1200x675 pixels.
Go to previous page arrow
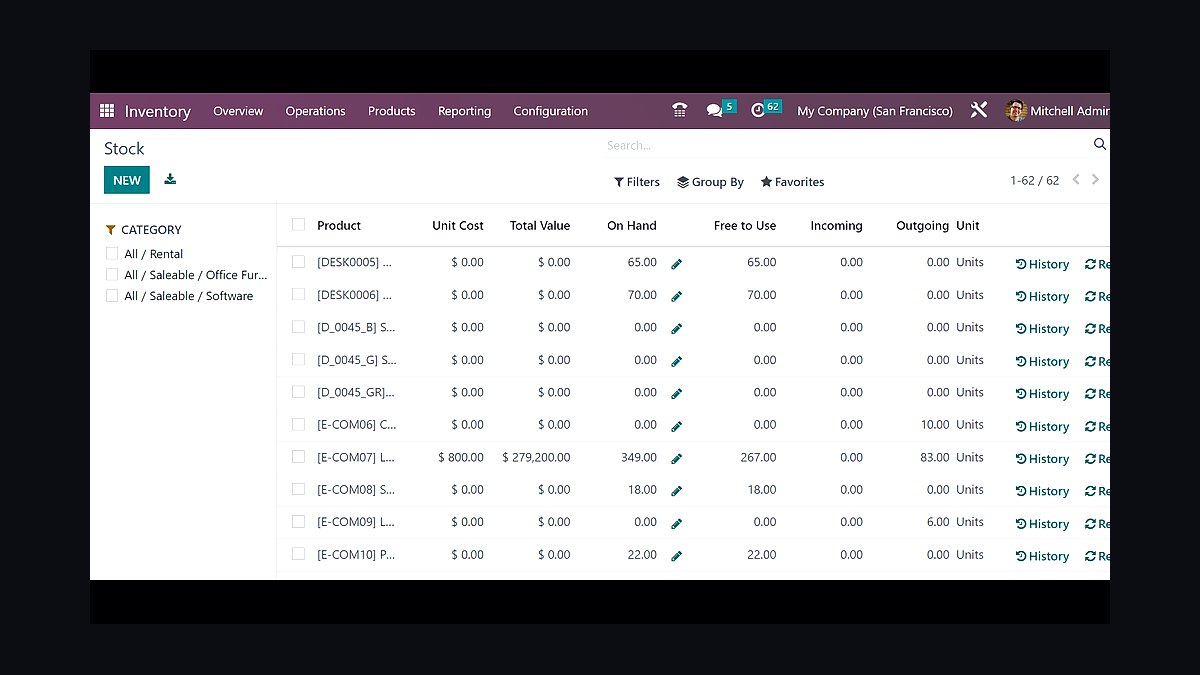coord(1076,180)
